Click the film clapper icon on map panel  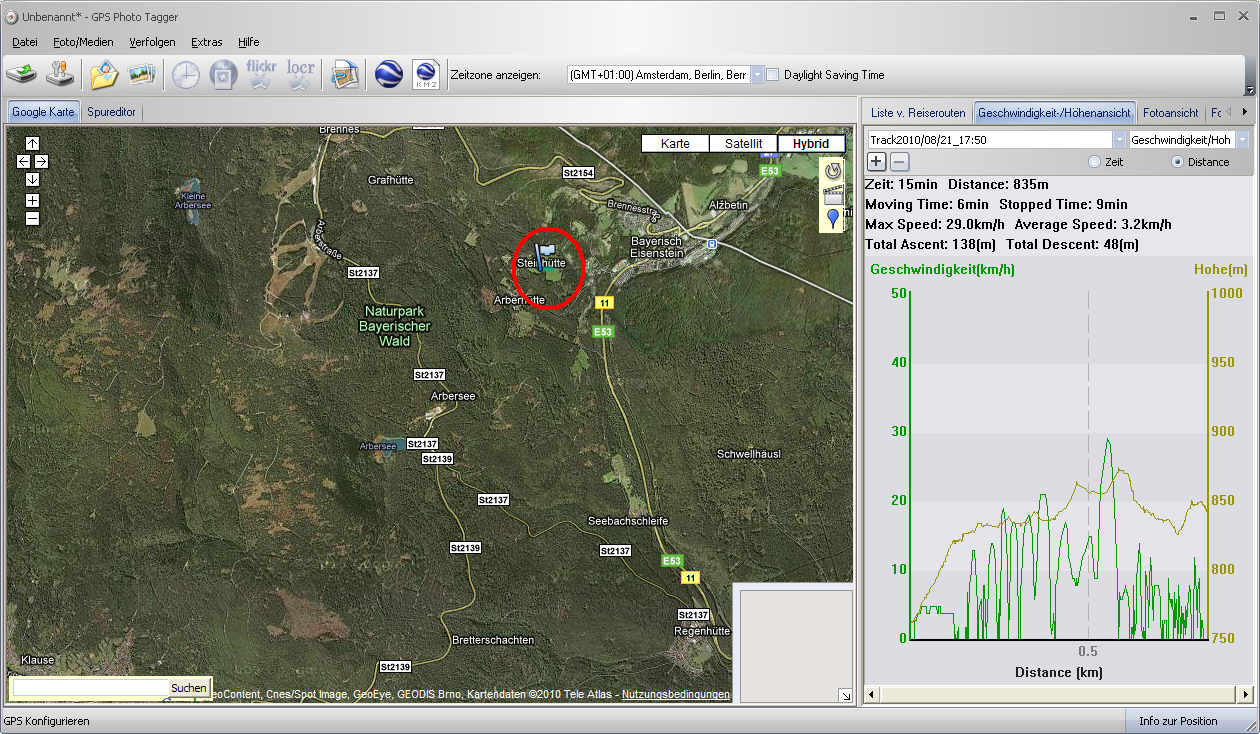coord(833,195)
